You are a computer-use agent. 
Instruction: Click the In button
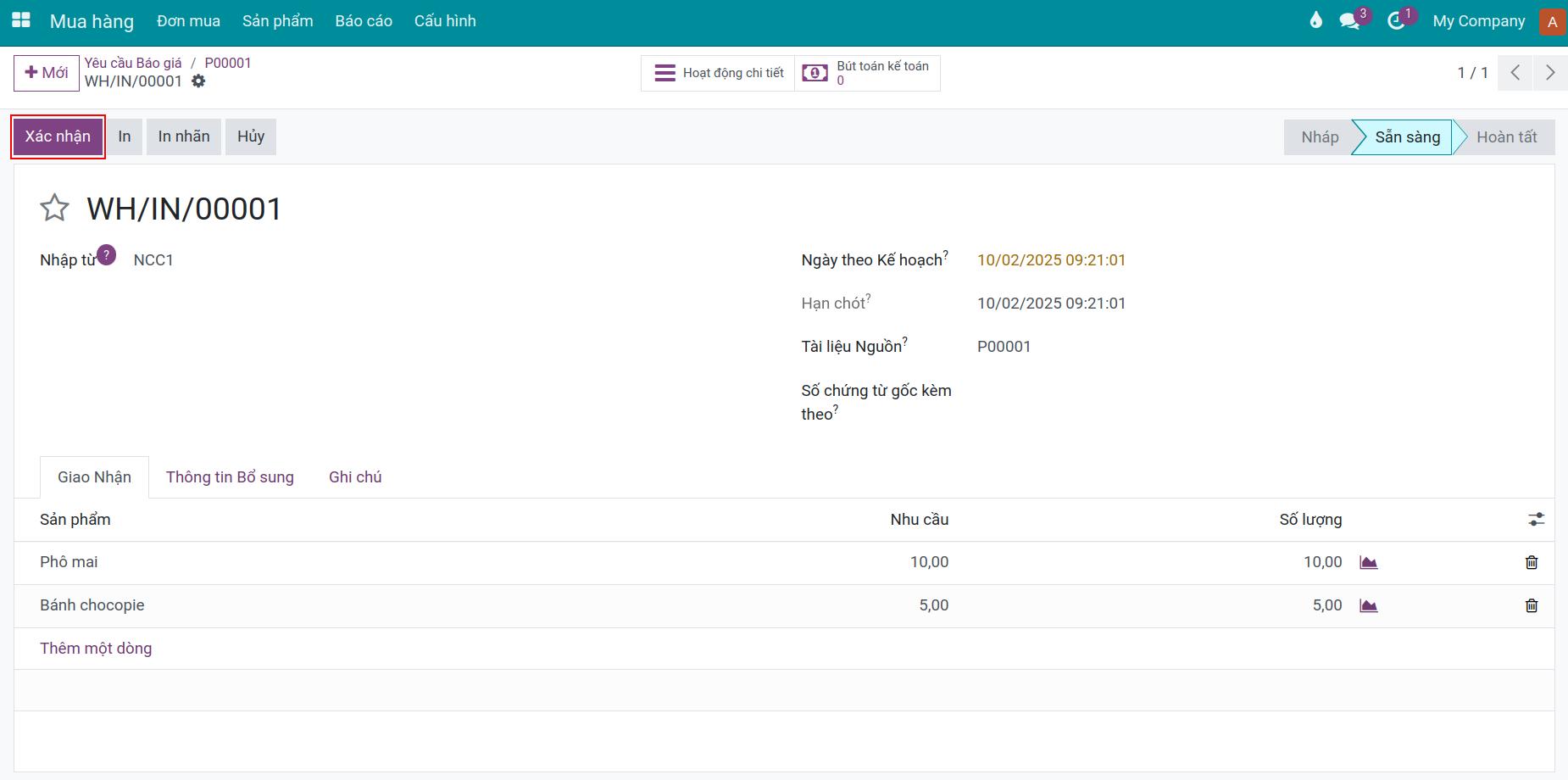pyautogui.click(x=125, y=136)
